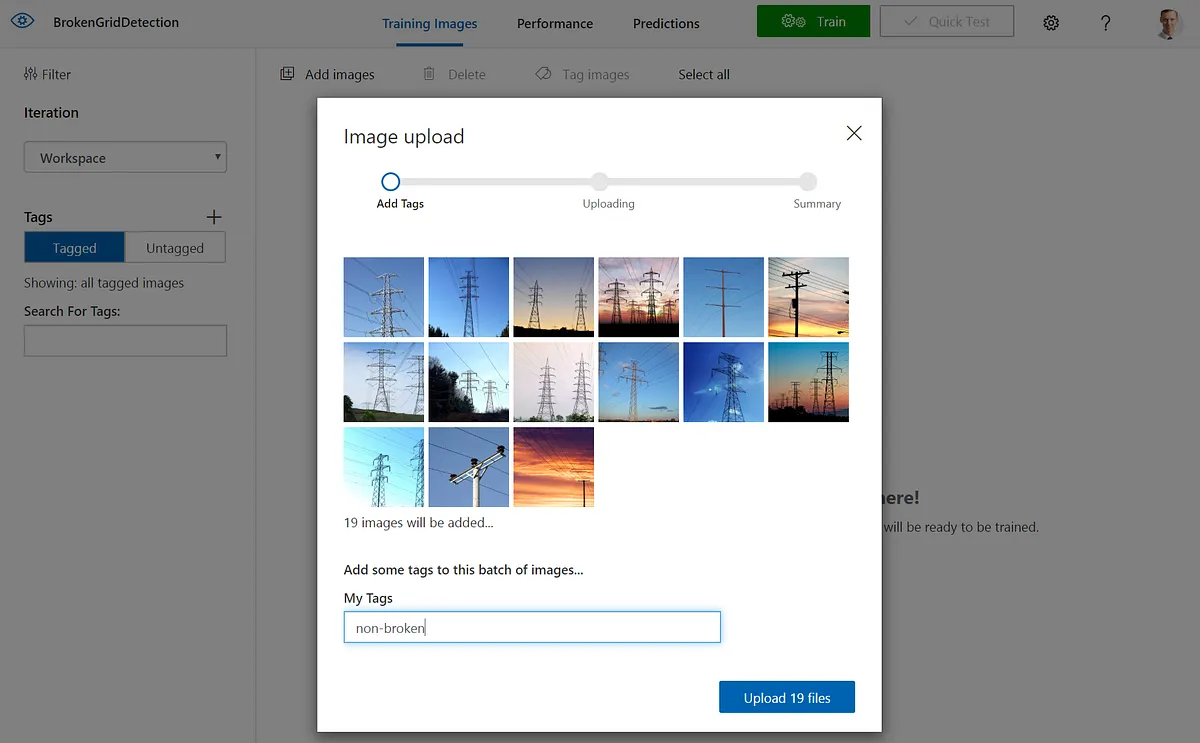Viewport: 1200px width, 743px height.
Task: Click the Add Tags step circle
Action: click(391, 182)
